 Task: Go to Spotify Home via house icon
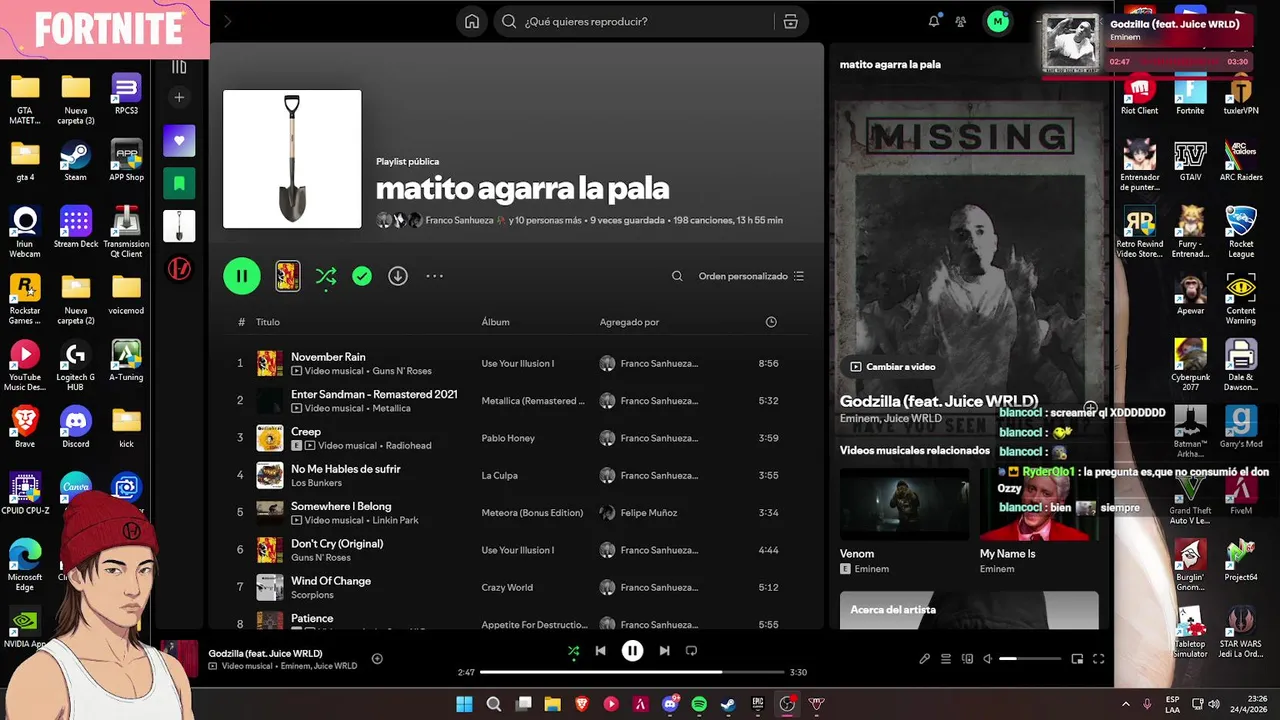(472, 21)
